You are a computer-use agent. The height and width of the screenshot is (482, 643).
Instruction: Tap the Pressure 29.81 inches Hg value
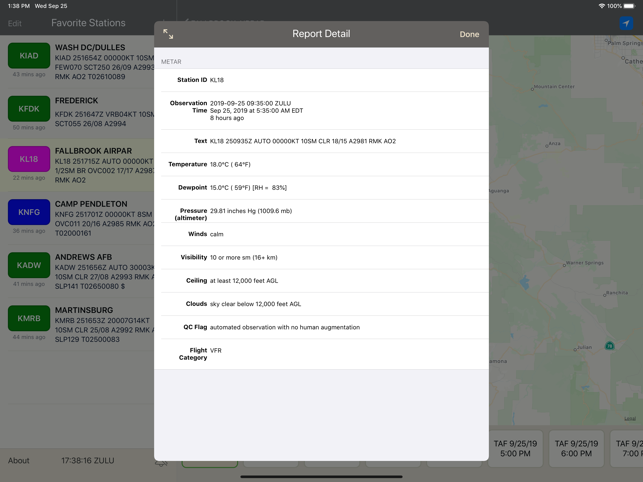click(251, 211)
